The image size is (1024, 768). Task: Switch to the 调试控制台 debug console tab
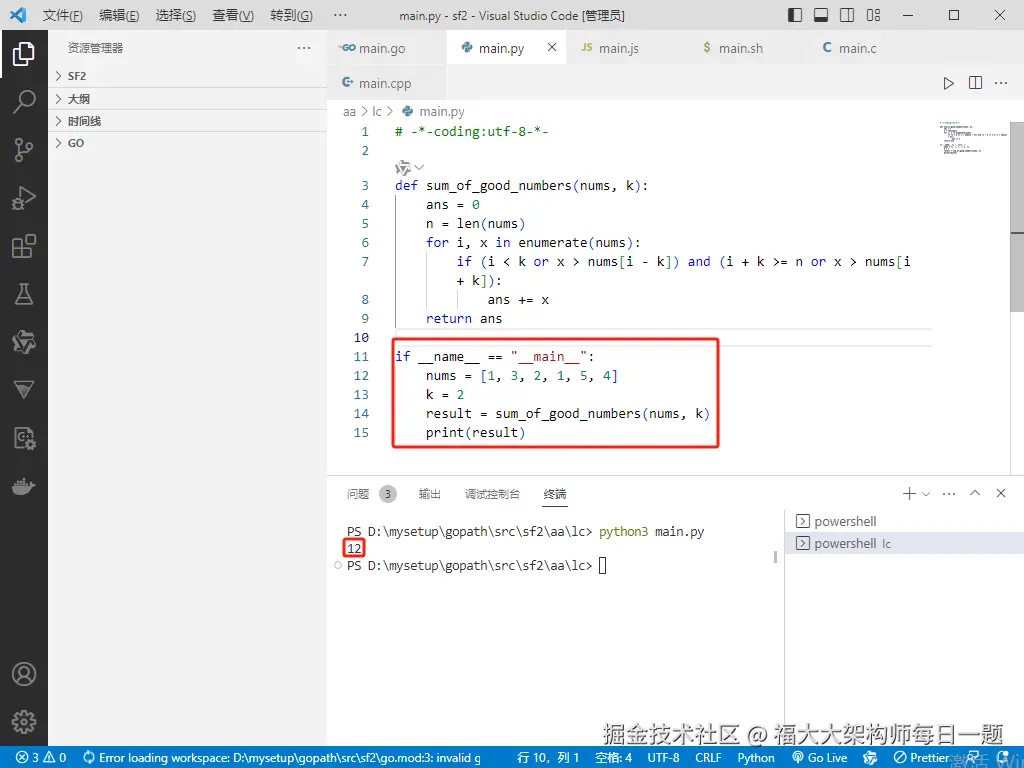[x=492, y=494]
